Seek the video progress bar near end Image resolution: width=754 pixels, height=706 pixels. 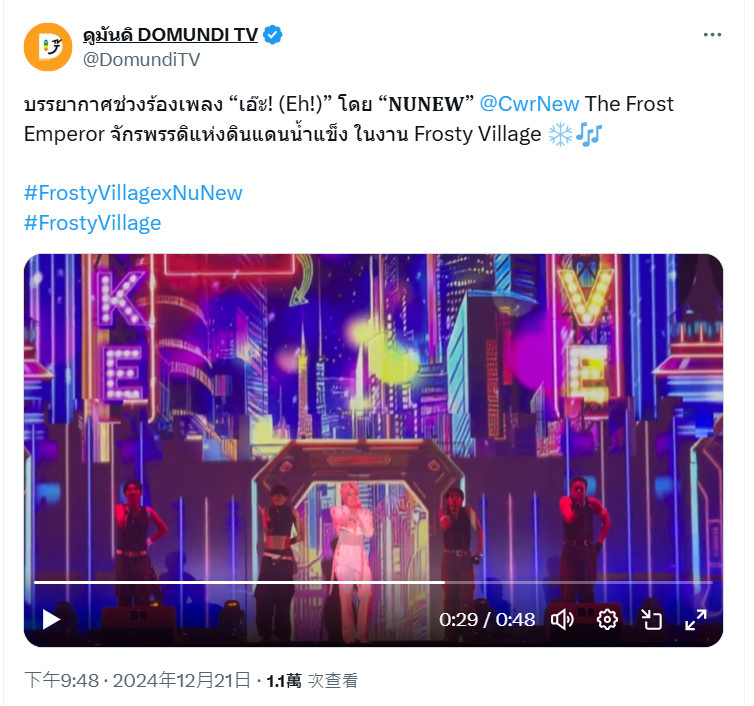pos(692,582)
